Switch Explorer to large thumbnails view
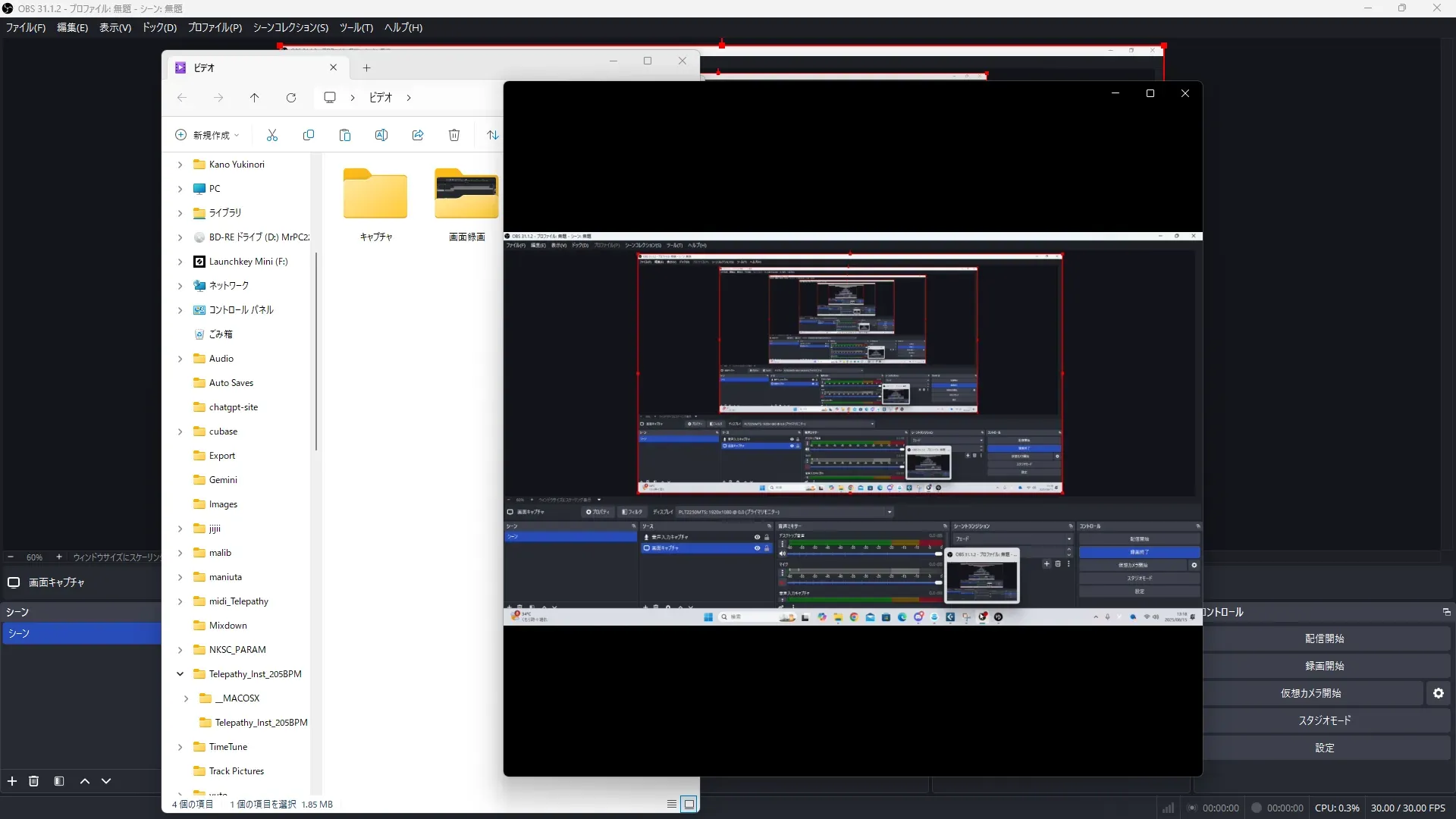The image size is (1456, 819). (x=689, y=804)
